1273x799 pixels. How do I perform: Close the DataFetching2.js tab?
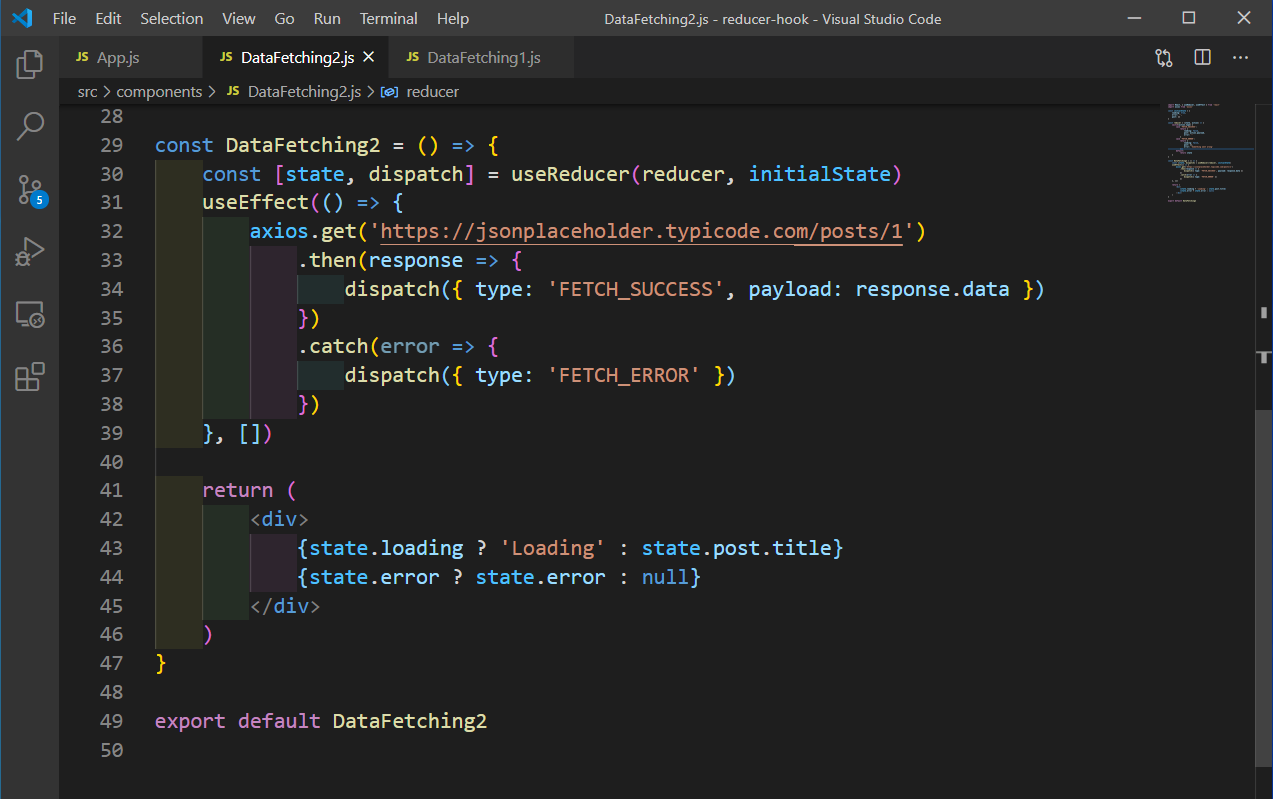tap(369, 58)
